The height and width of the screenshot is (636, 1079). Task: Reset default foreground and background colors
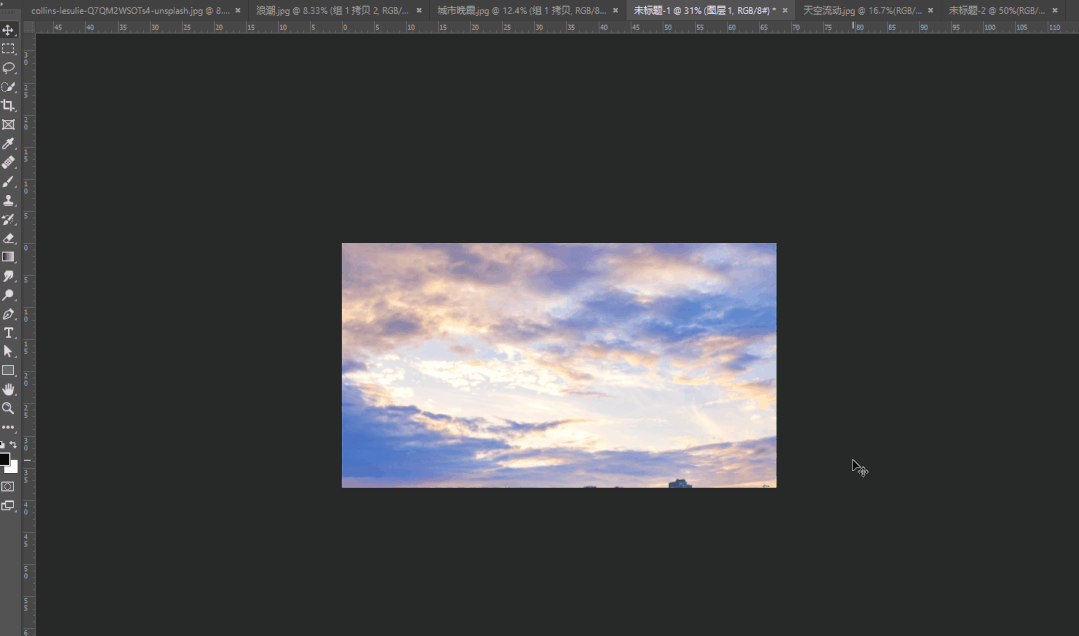click(2, 445)
